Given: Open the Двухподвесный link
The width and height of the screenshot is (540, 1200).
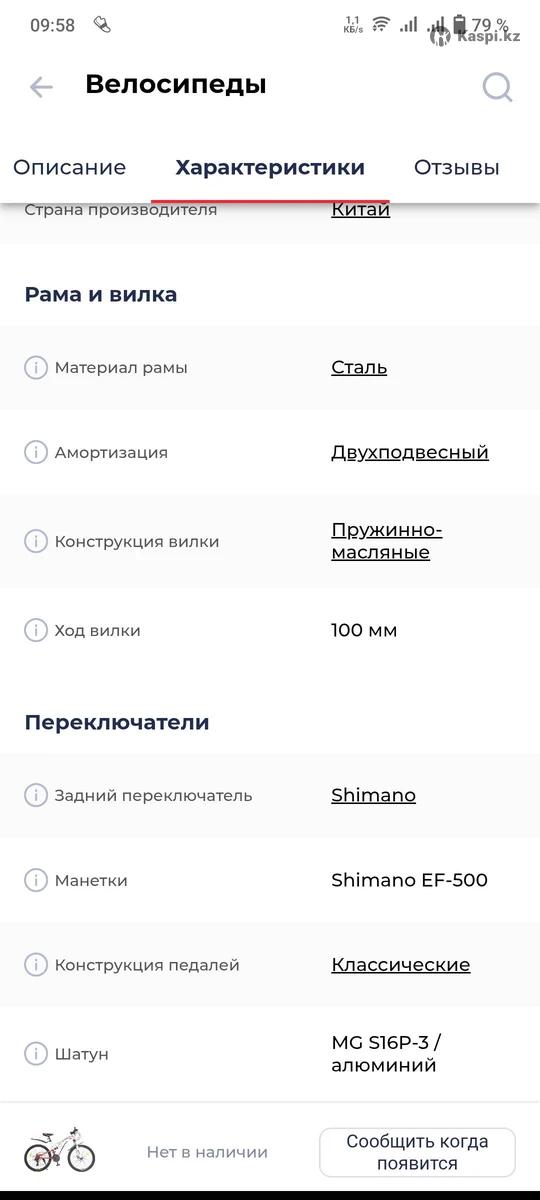Looking at the screenshot, I should 410,452.
